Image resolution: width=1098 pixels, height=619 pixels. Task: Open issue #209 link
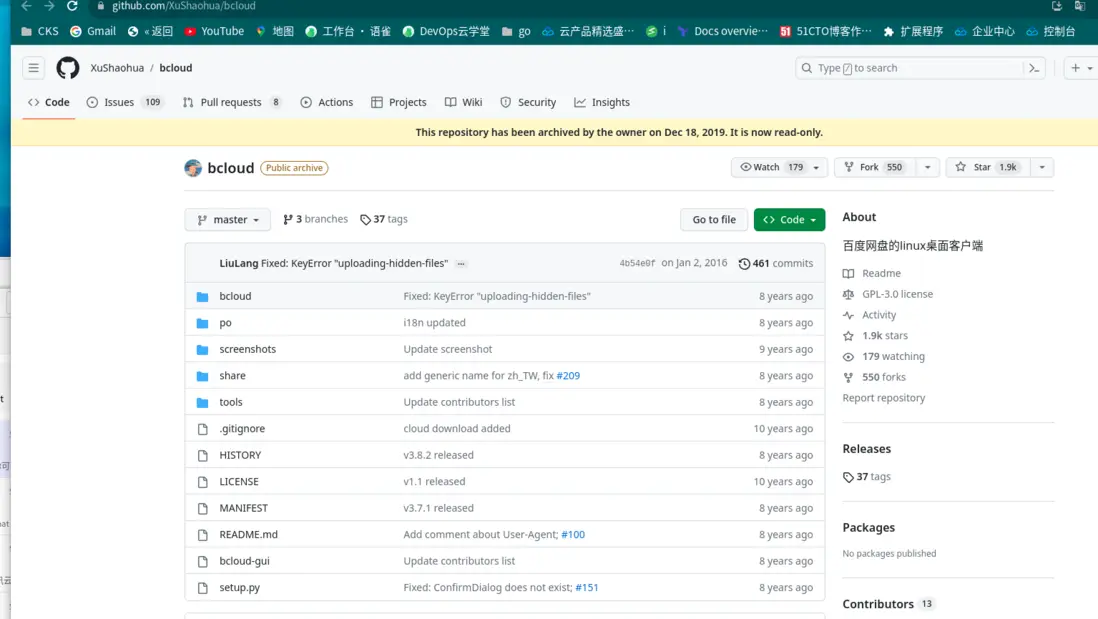coord(568,375)
